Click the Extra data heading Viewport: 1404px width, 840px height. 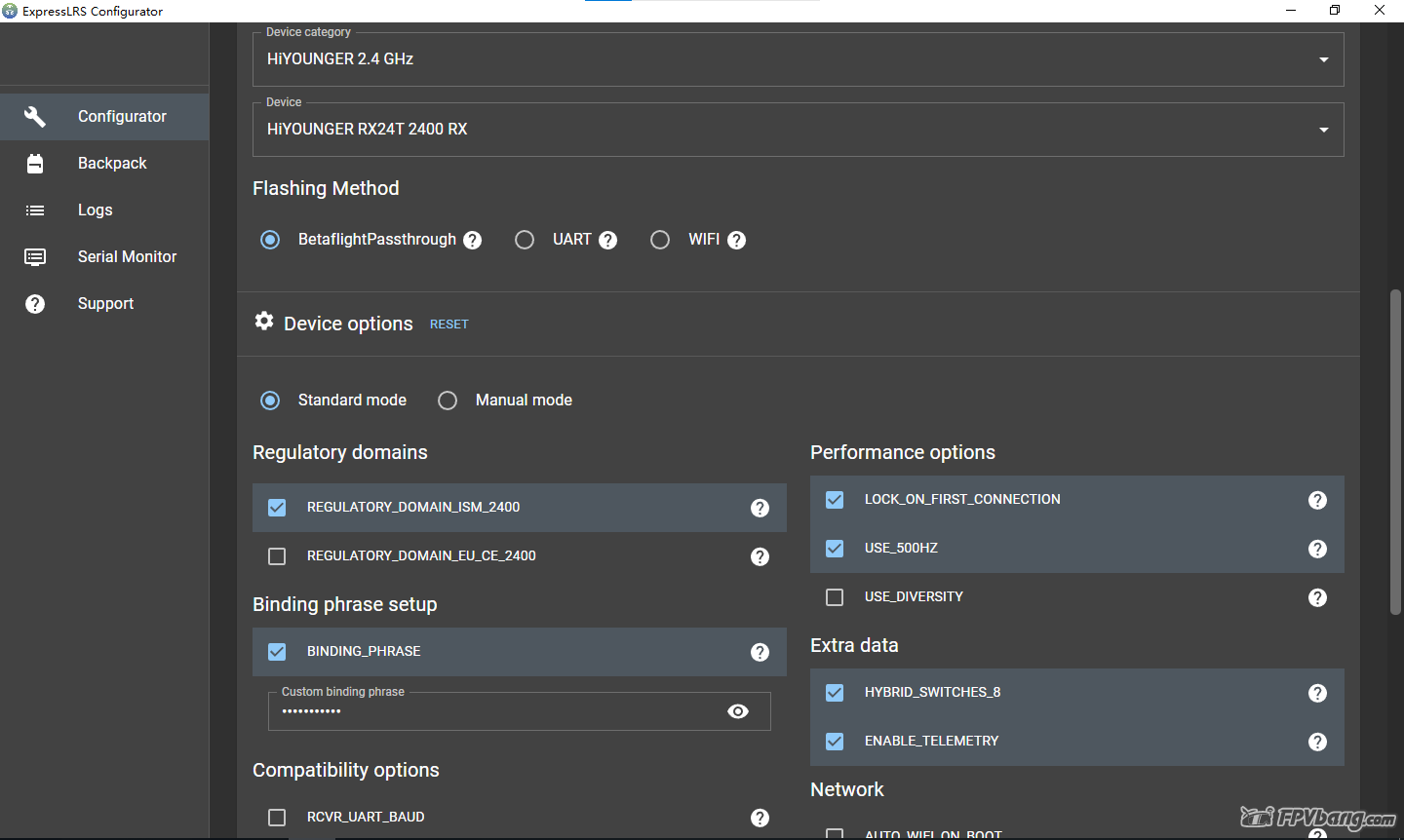coord(854,646)
